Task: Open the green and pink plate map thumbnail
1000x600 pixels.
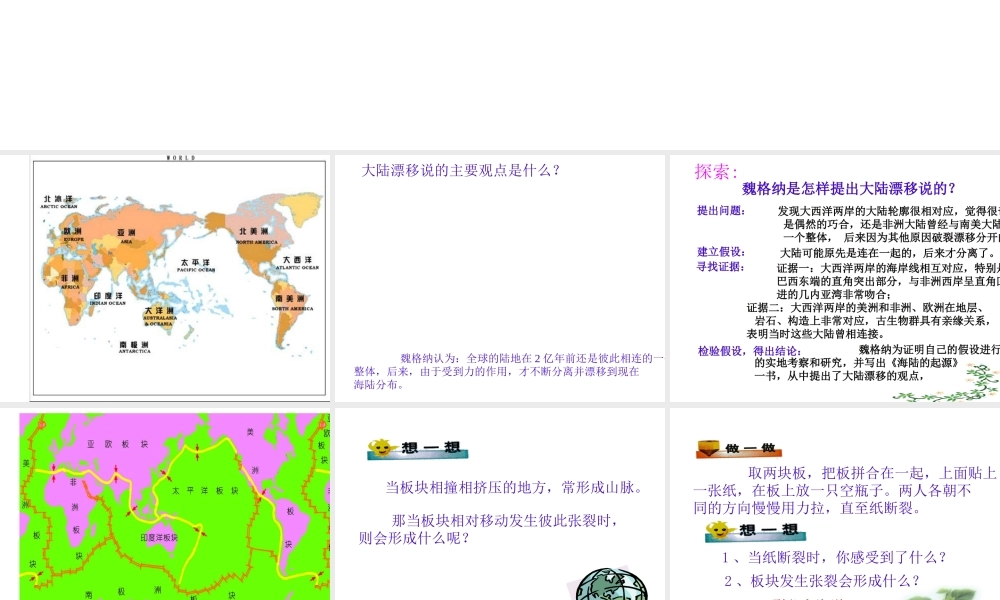Action: (x=175, y=506)
